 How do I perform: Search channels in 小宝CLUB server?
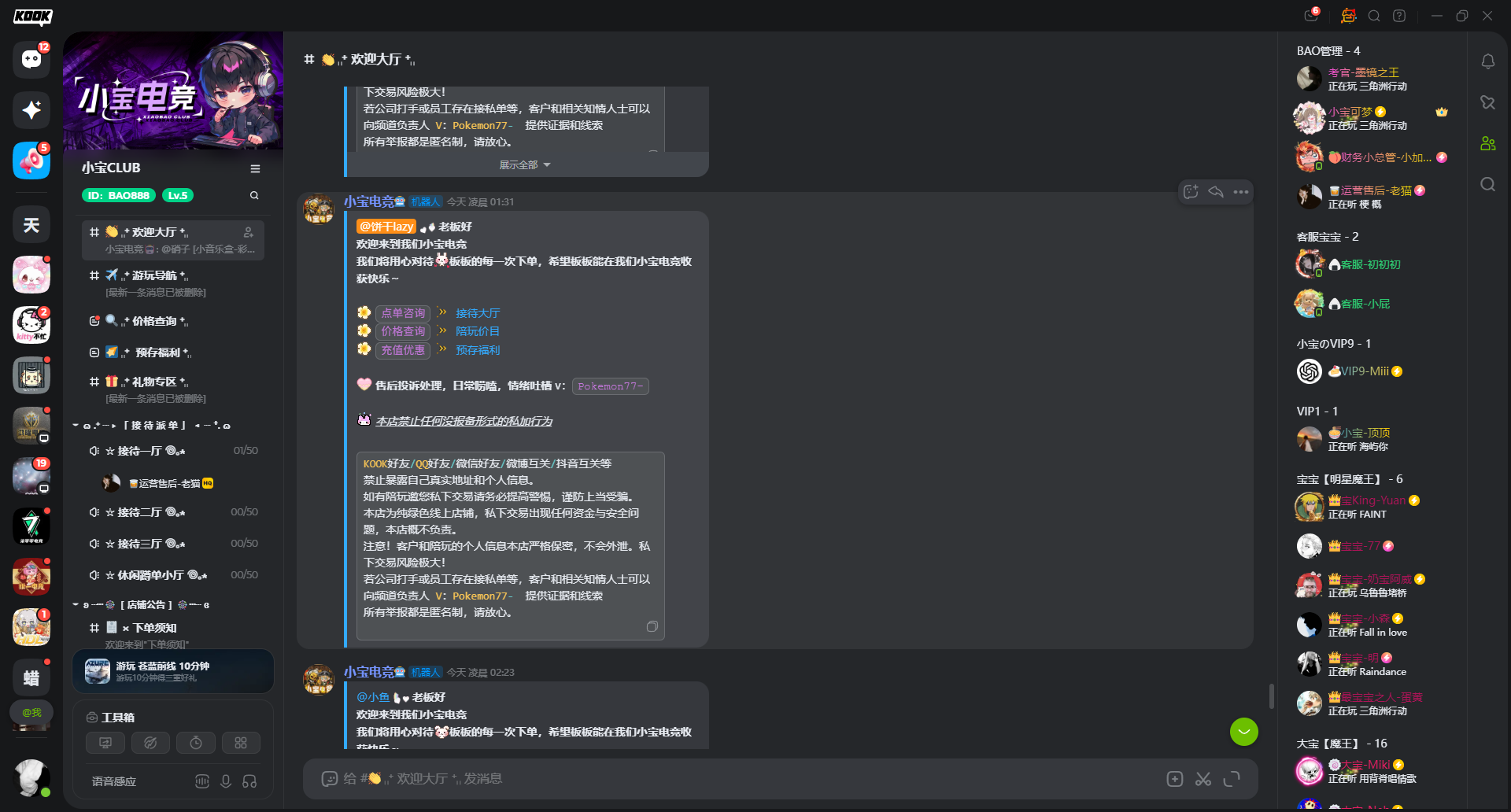pyautogui.click(x=254, y=195)
